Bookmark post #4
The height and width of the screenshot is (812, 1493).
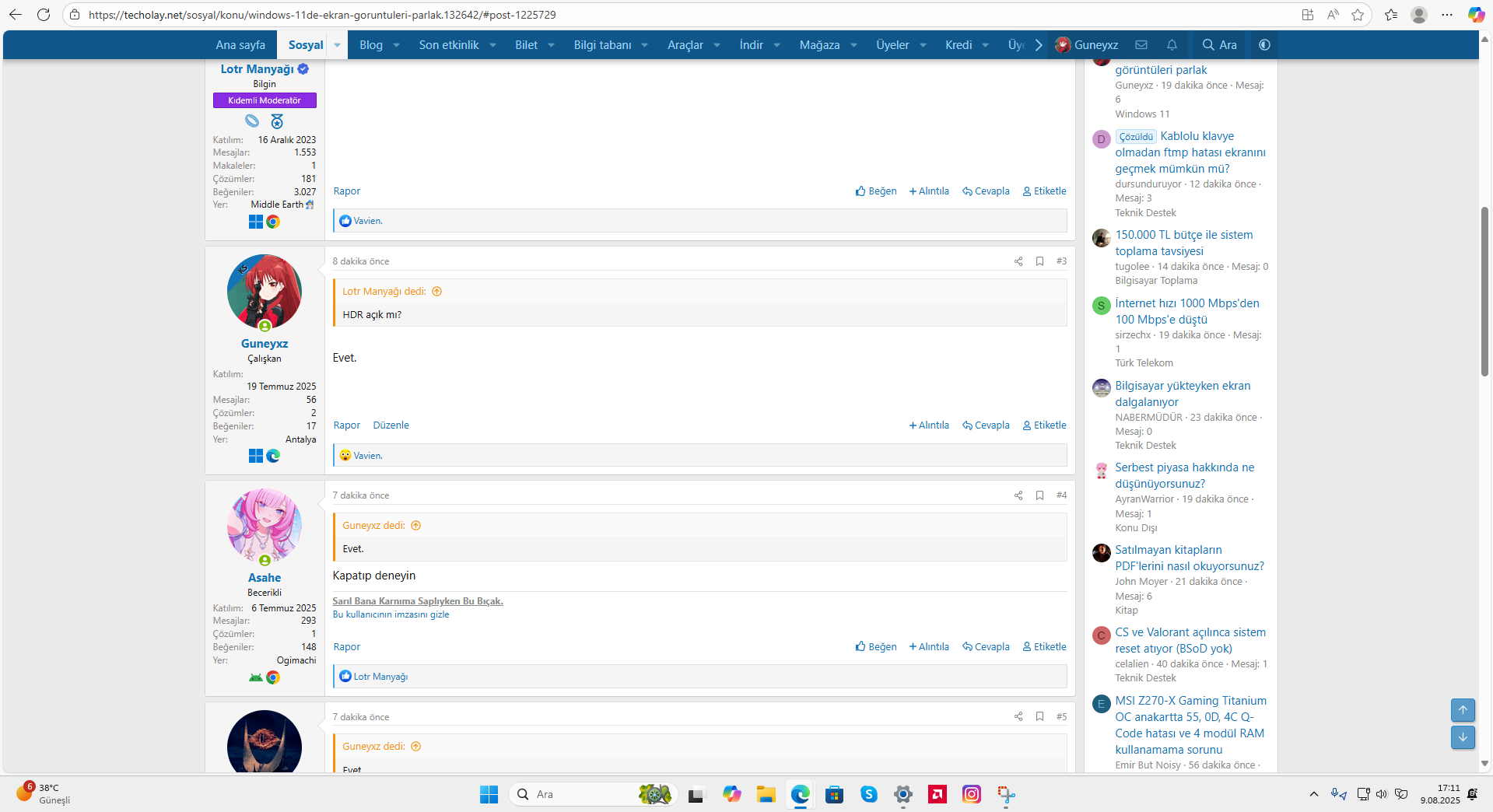[1039, 495]
